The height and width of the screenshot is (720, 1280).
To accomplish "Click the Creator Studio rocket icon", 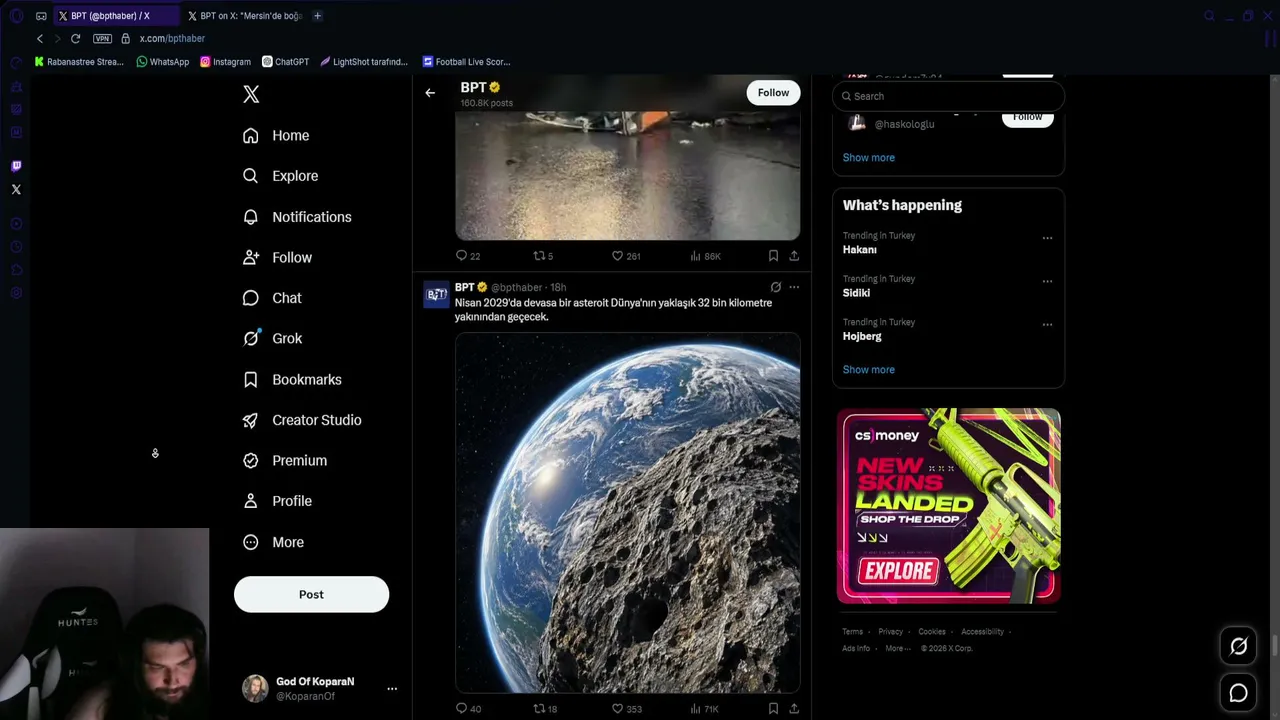I will tap(251, 420).
